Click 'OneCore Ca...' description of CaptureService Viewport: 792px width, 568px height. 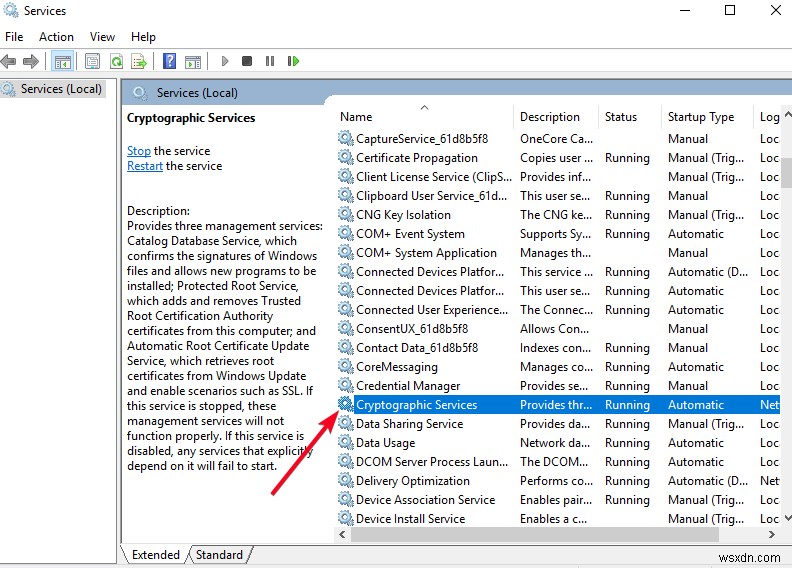point(556,138)
